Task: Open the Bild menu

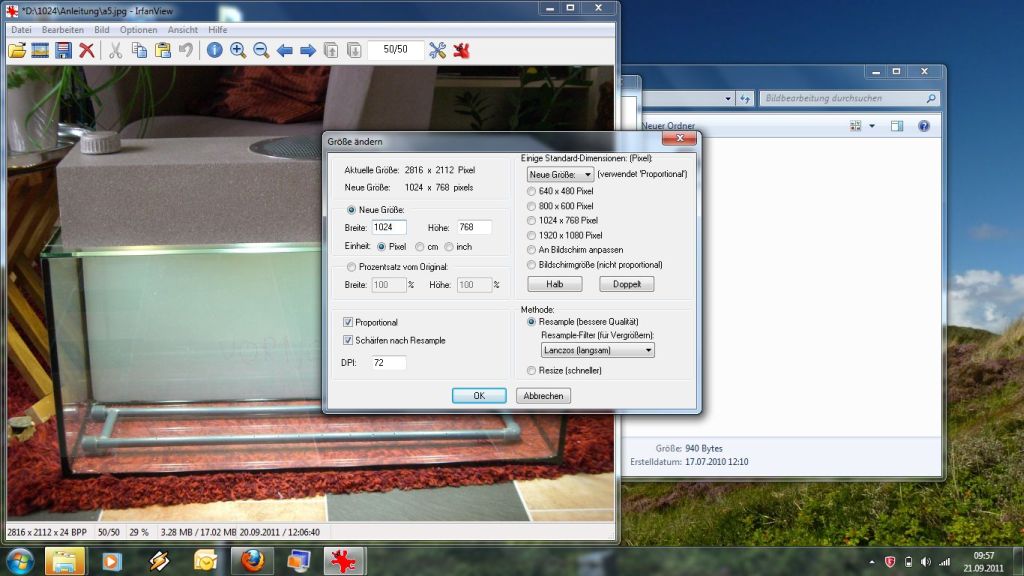Action: [x=102, y=30]
